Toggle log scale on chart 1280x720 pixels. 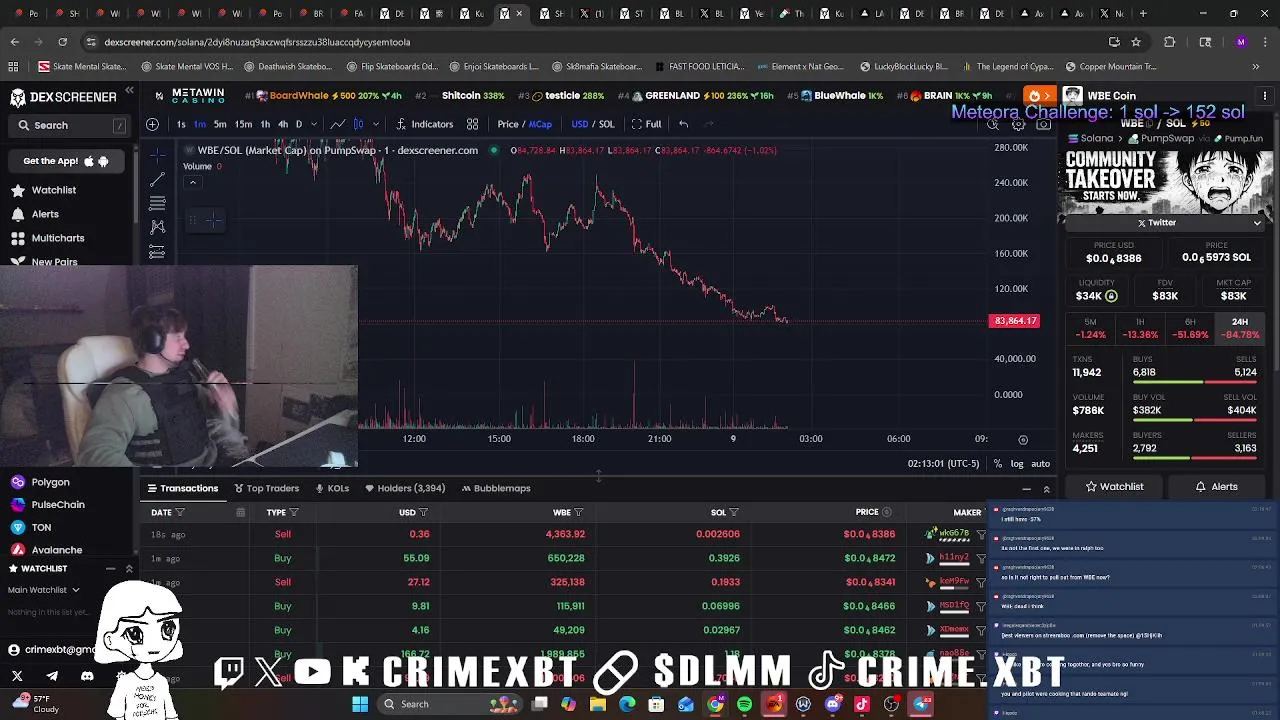coord(1017,464)
